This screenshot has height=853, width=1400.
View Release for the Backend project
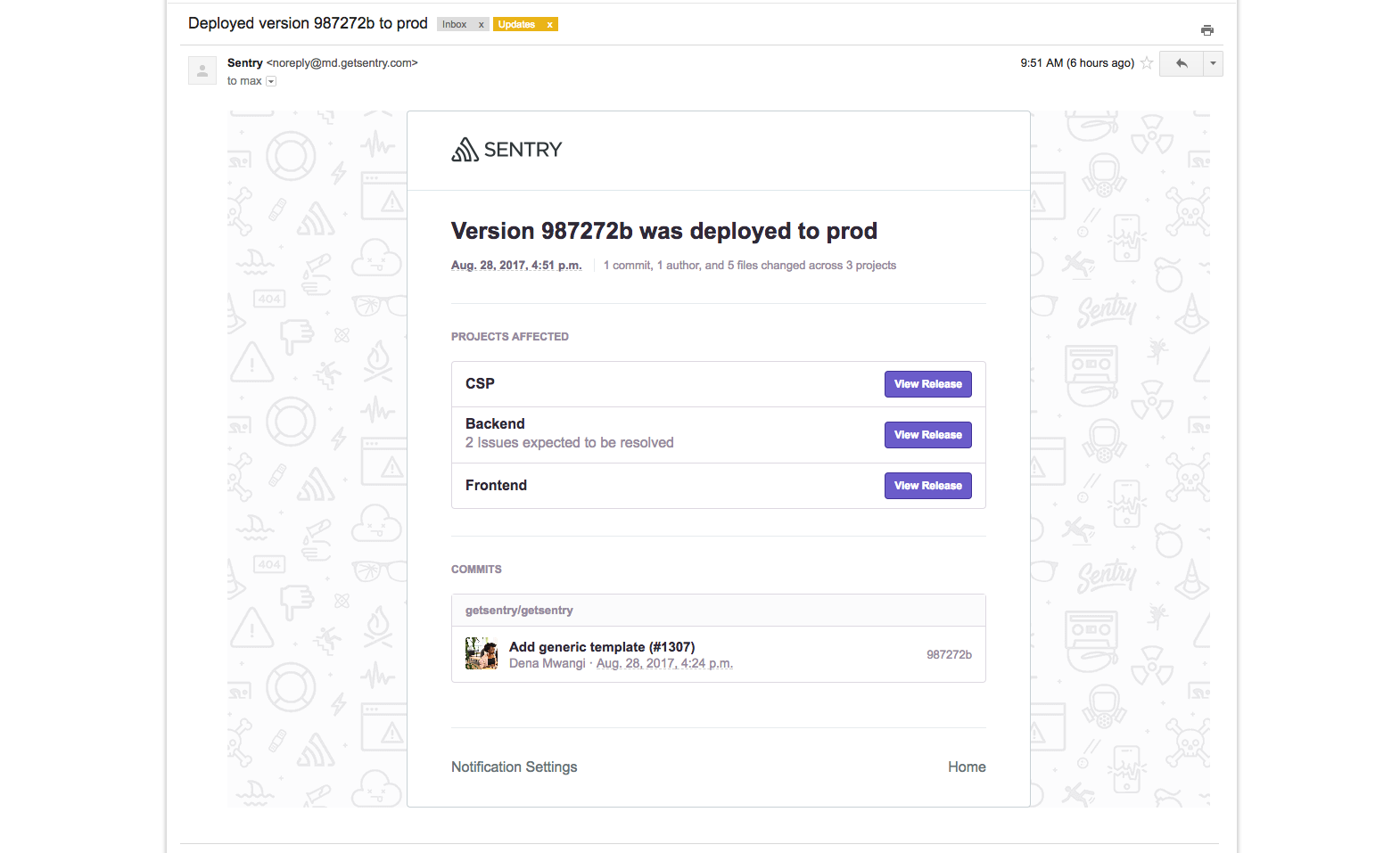pos(928,435)
